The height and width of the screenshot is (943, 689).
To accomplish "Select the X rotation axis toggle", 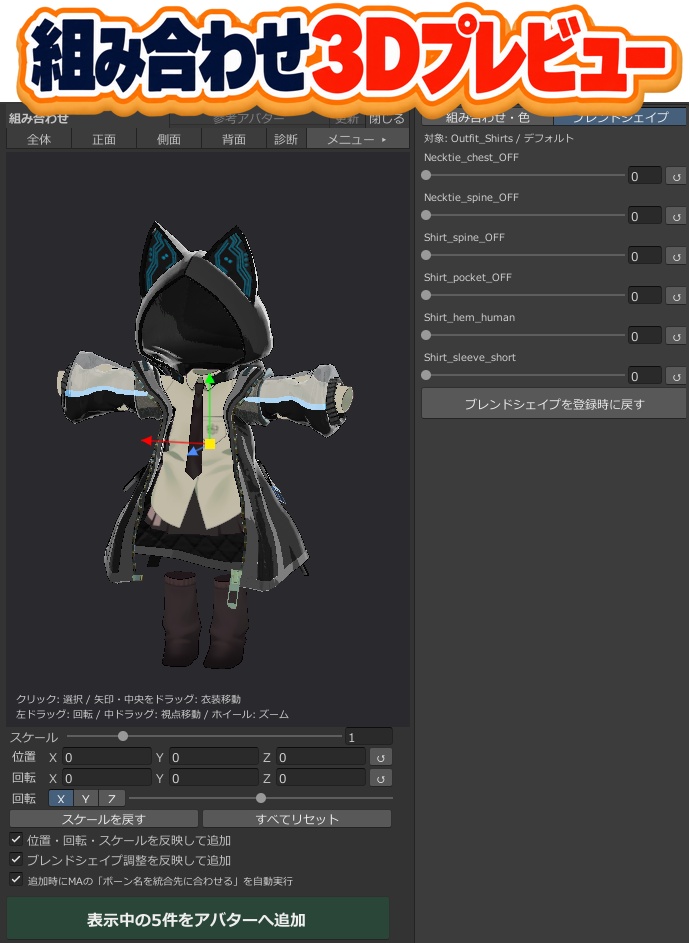I will pos(61,799).
